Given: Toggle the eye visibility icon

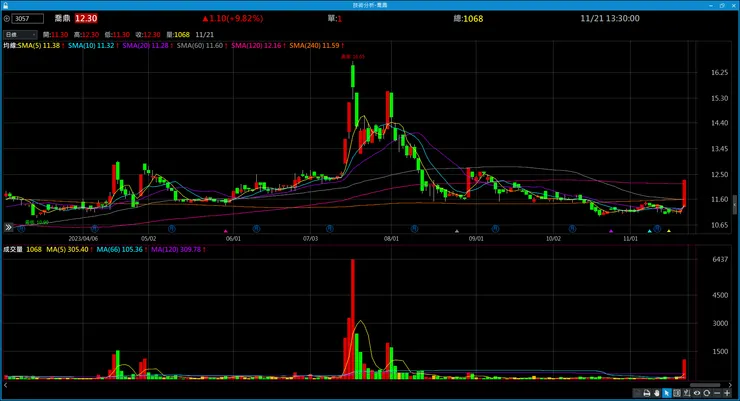Looking at the screenshot, I should [x=697, y=393].
